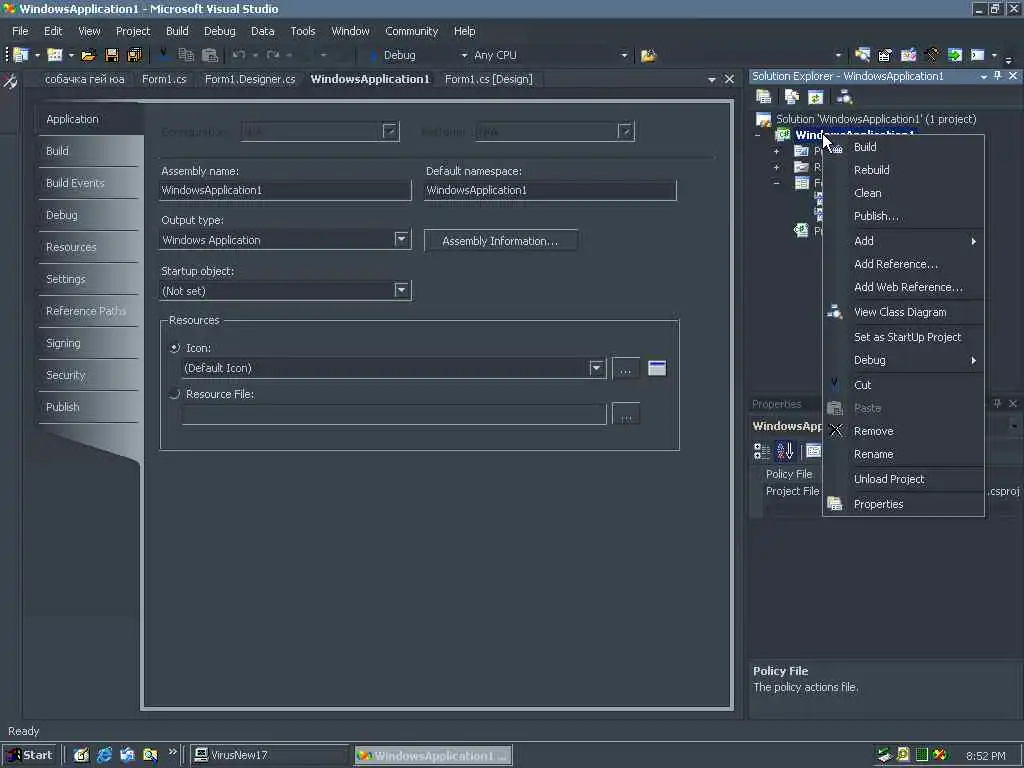Click the Save All toolbar icon
Screen dimensions: 1024x768
(135, 56)
